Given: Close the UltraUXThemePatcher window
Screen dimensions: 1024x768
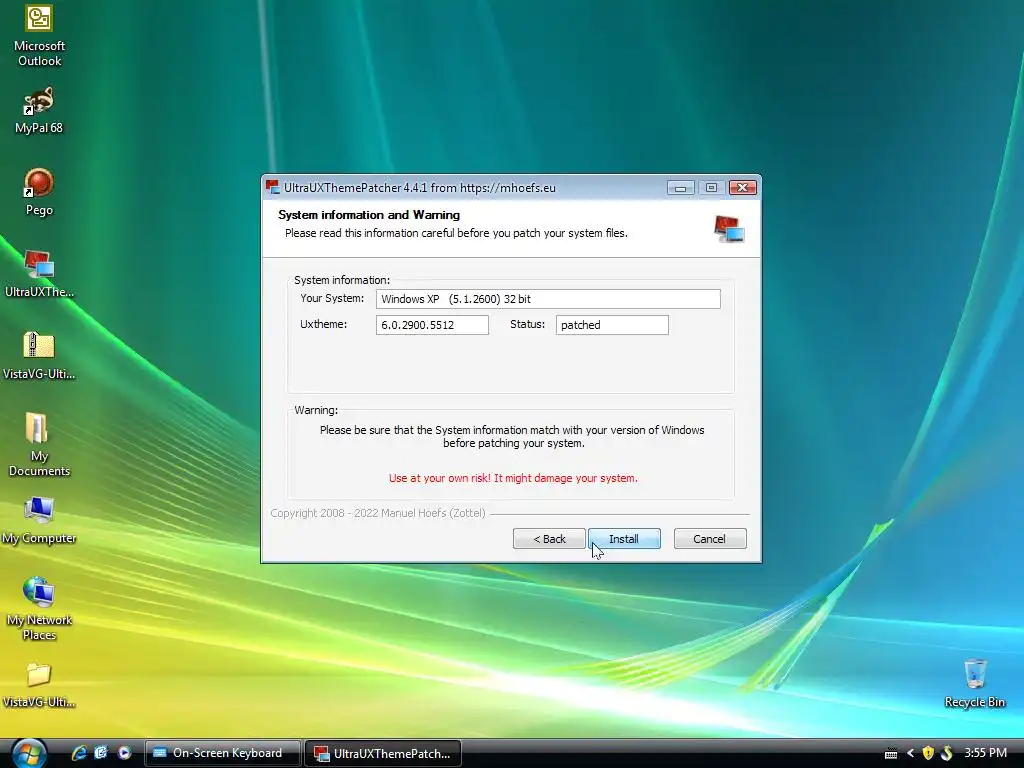Looking at the screenshot, I should coord(743,188).
